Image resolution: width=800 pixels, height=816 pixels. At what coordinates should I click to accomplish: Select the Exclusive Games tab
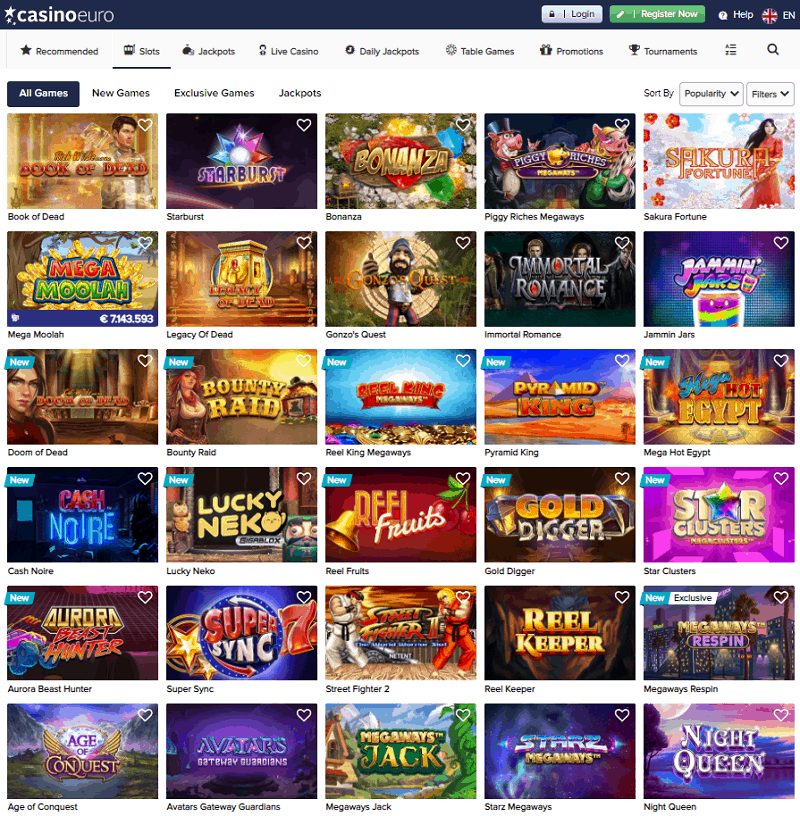point(214,93)
